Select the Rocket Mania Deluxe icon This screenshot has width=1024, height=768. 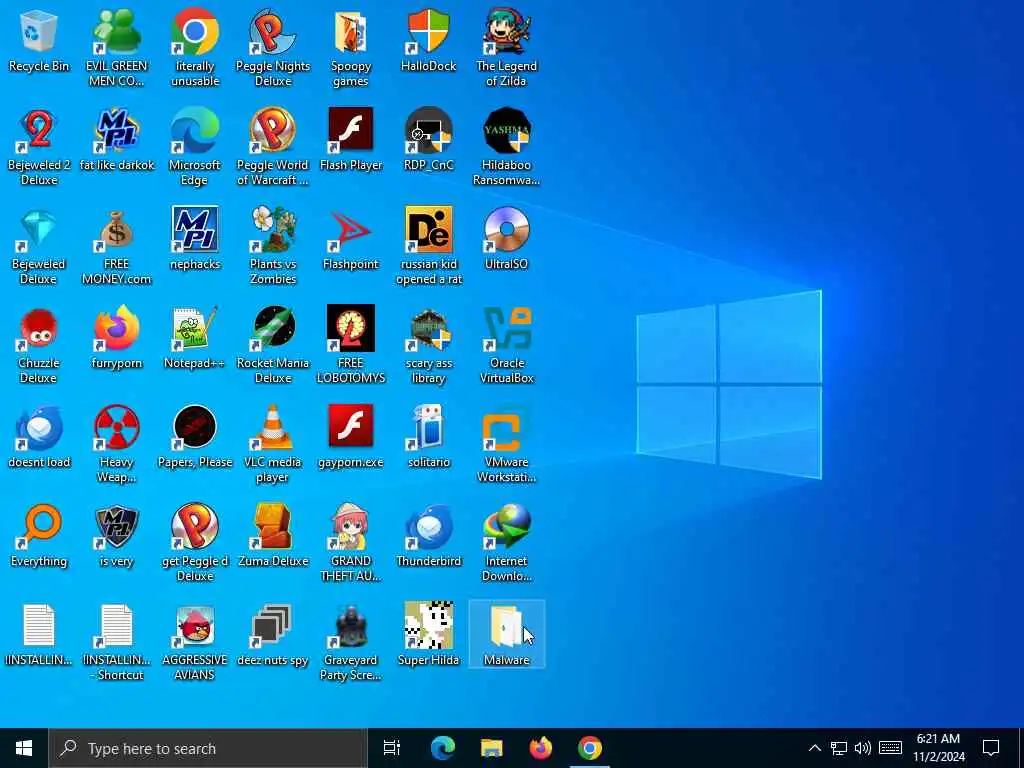click(273, 346)
